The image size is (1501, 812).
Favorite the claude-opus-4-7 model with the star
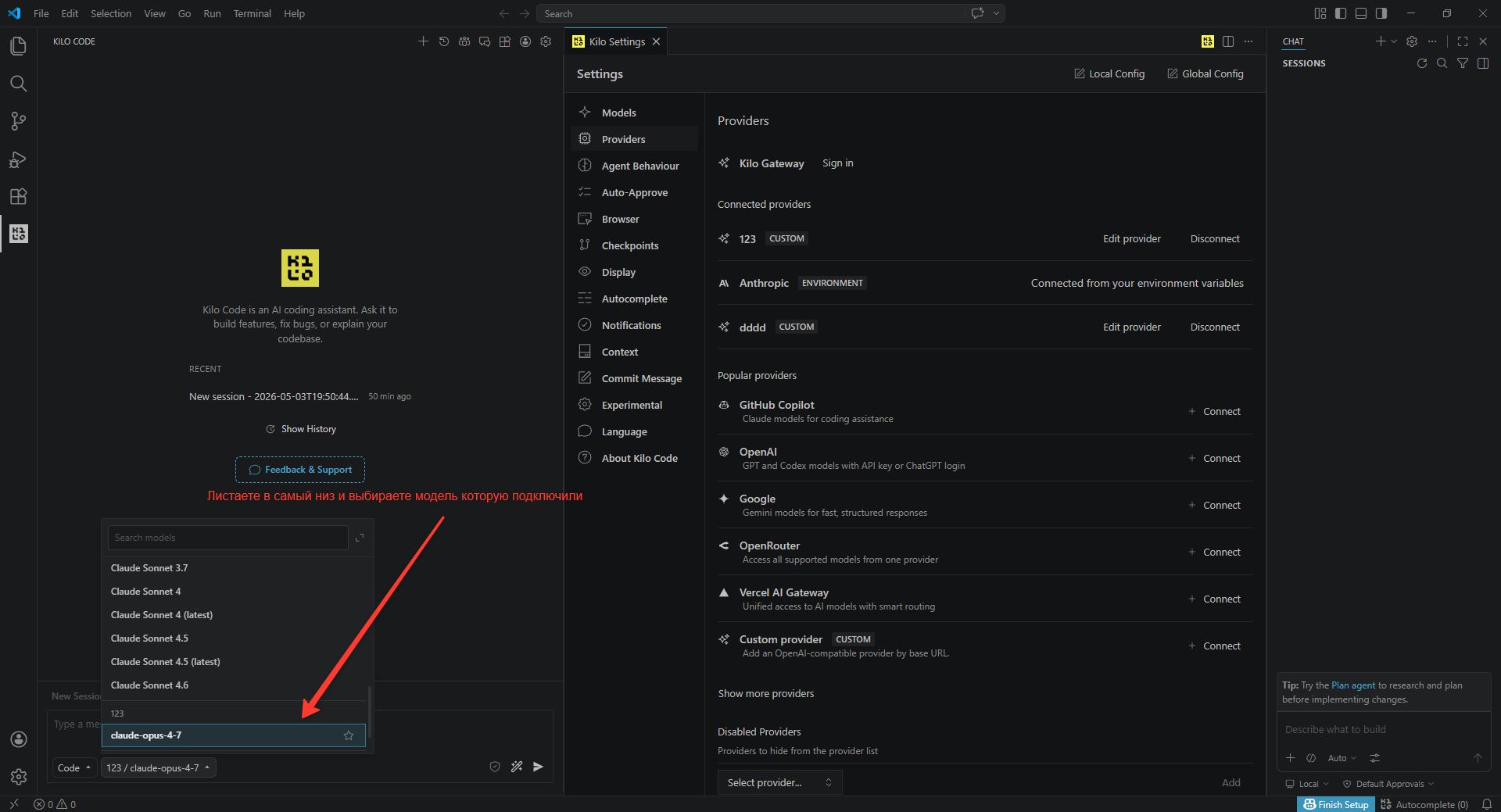pos(349,735)
